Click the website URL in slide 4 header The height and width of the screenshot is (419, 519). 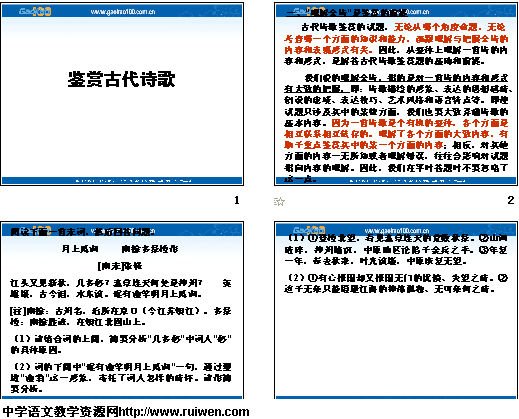pyautogui.click(x=397, y=230)
